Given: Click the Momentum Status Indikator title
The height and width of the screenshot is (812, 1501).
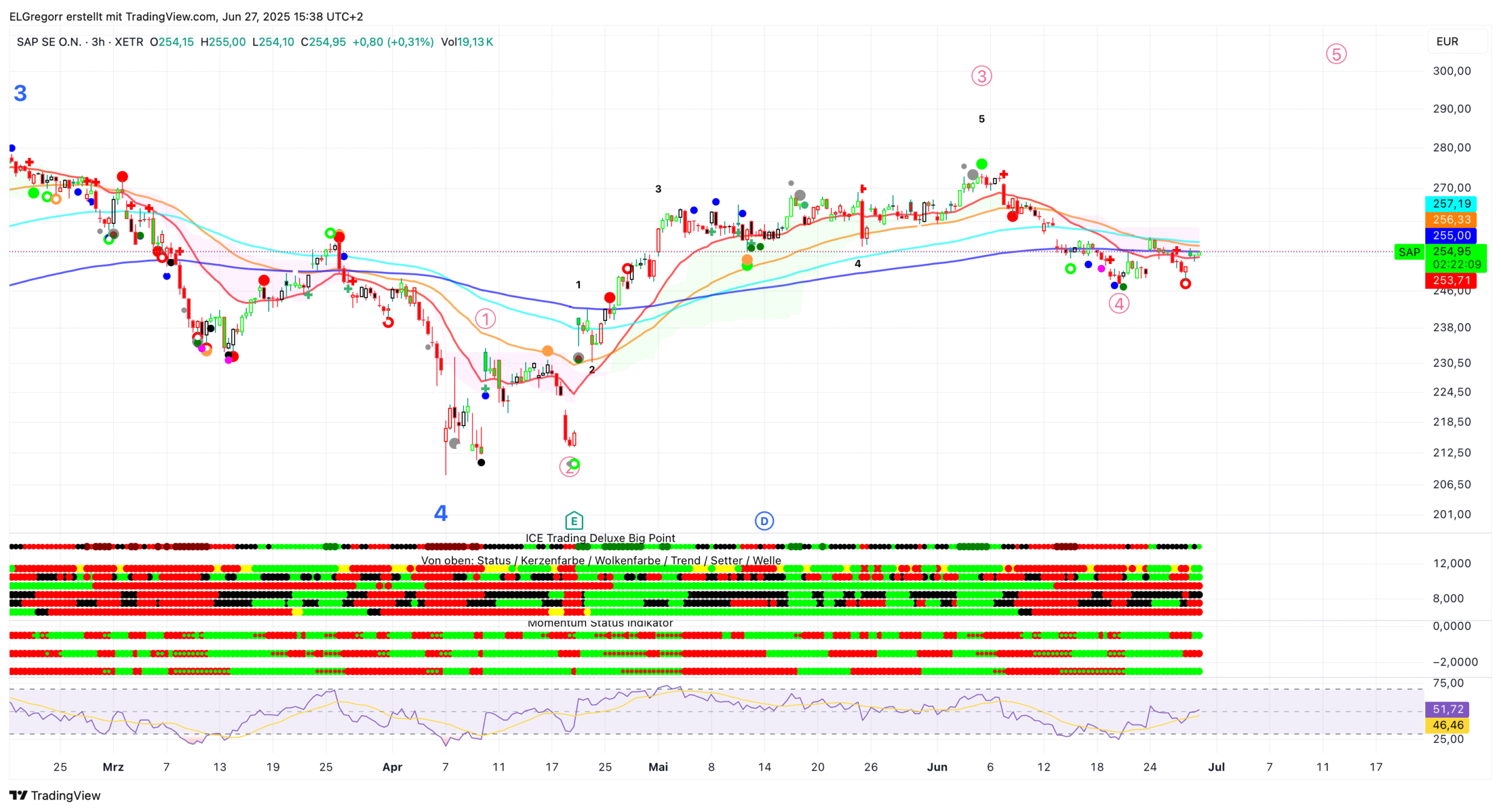Looking at the screenshot, I should coord(600,624).
